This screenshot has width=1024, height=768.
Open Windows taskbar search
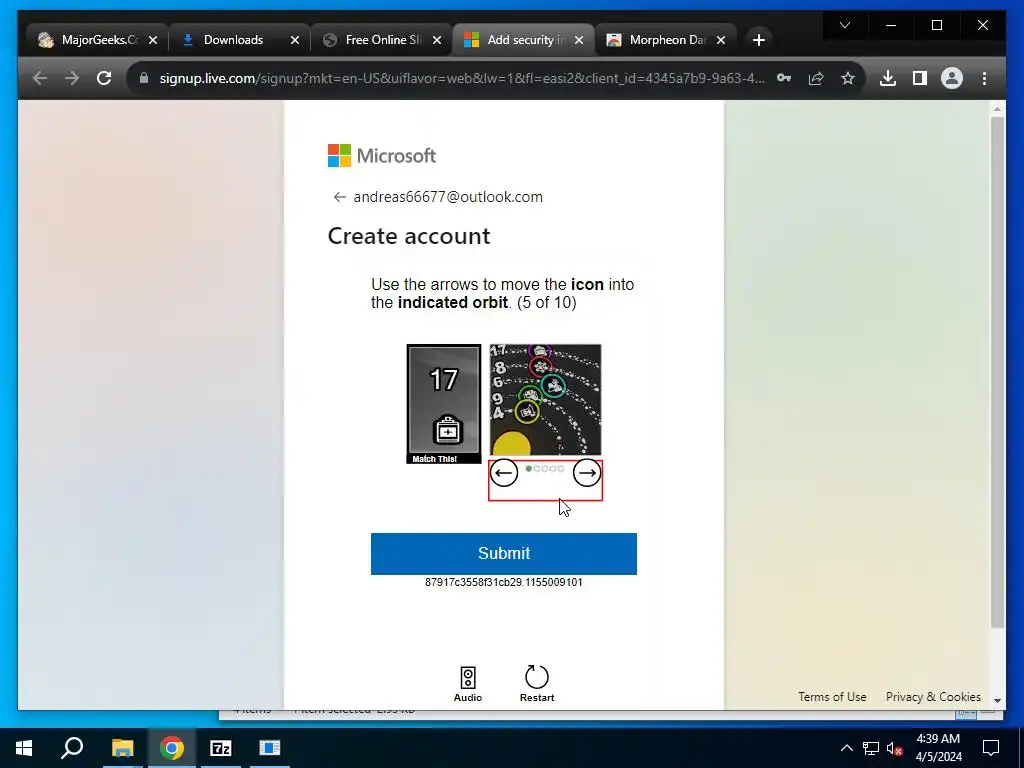point(72,748)
